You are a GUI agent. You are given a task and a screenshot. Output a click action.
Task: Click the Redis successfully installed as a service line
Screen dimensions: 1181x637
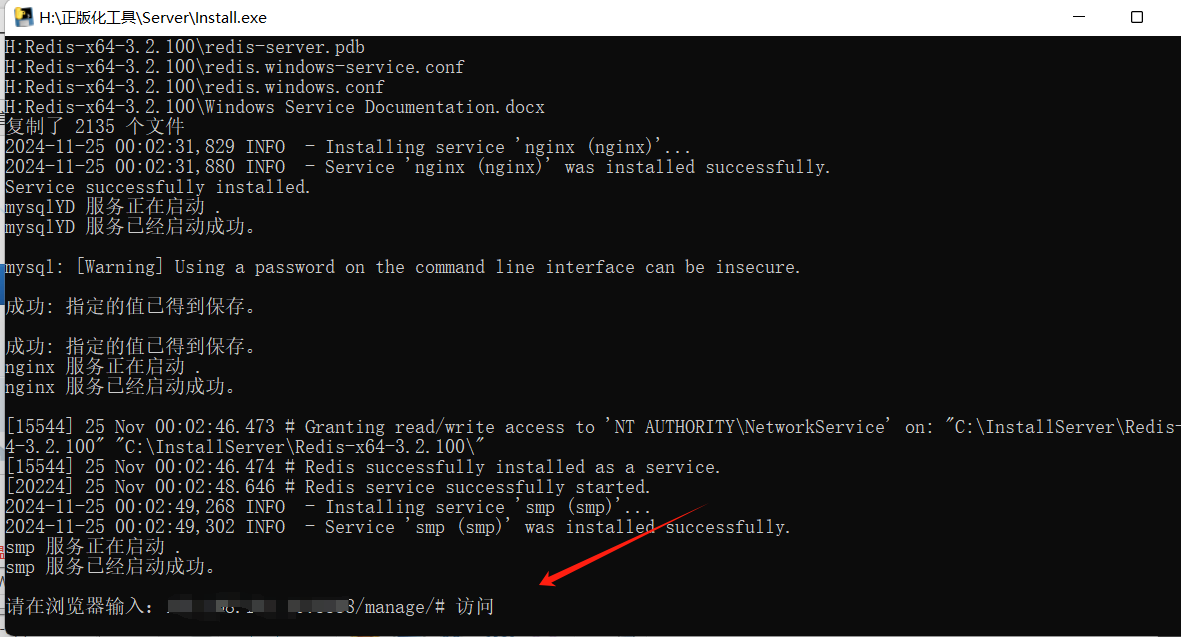click(x=363, y=467)
